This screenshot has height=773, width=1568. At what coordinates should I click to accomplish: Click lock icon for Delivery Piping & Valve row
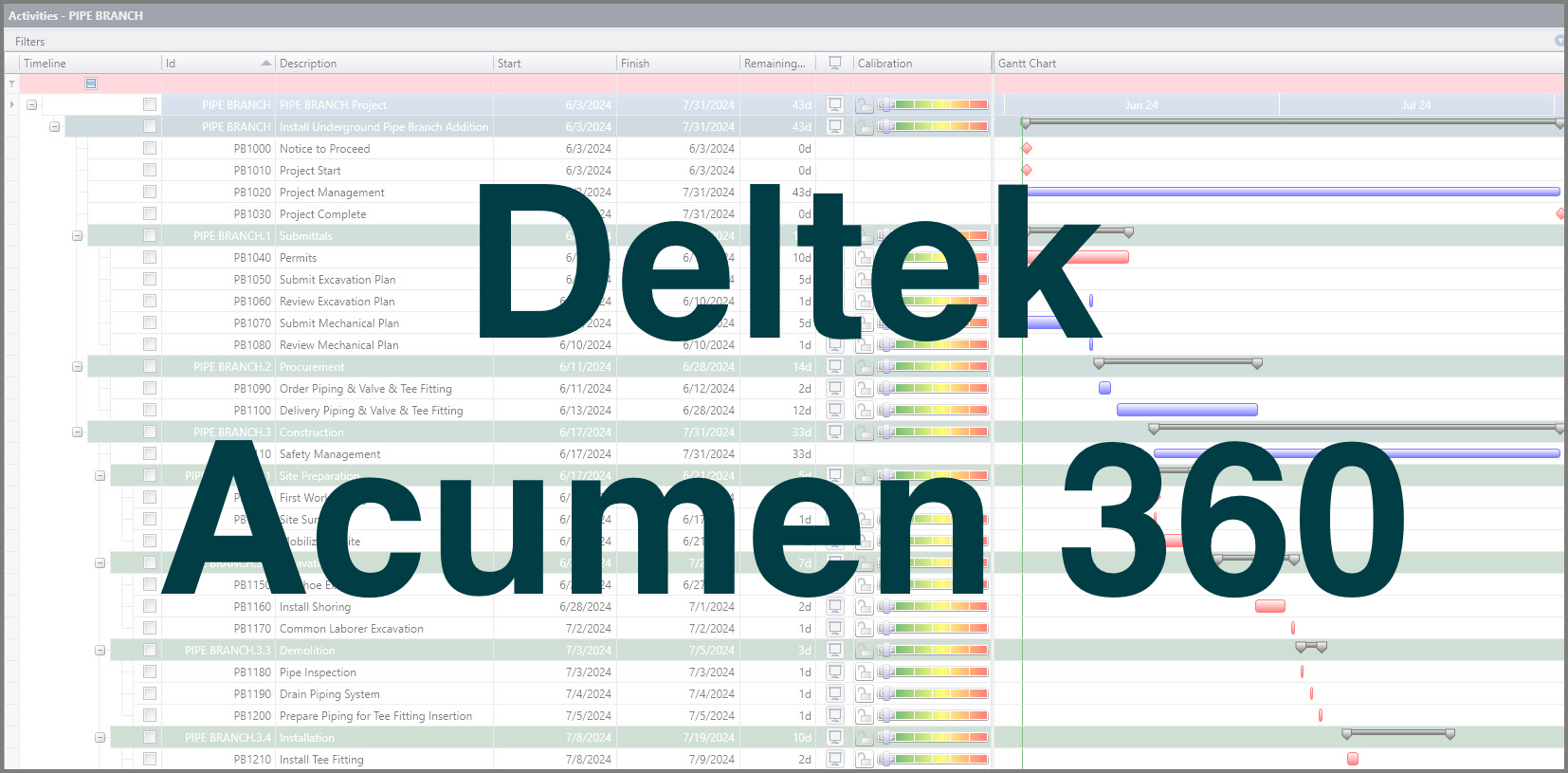(x=865, y=410)
